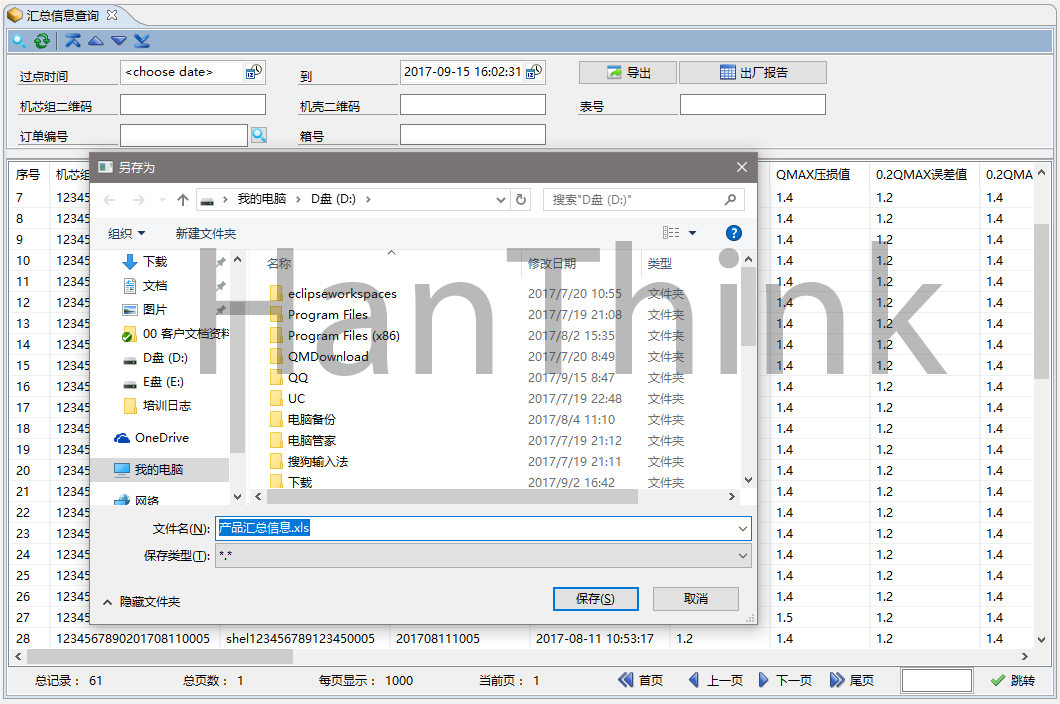Screen dimensions: 1060x704
Task: Open the help icon in save dialog
Action: coord(733,233)
